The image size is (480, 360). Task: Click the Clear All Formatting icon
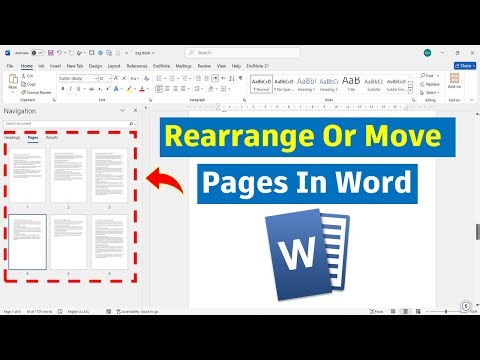click(146, 78)
